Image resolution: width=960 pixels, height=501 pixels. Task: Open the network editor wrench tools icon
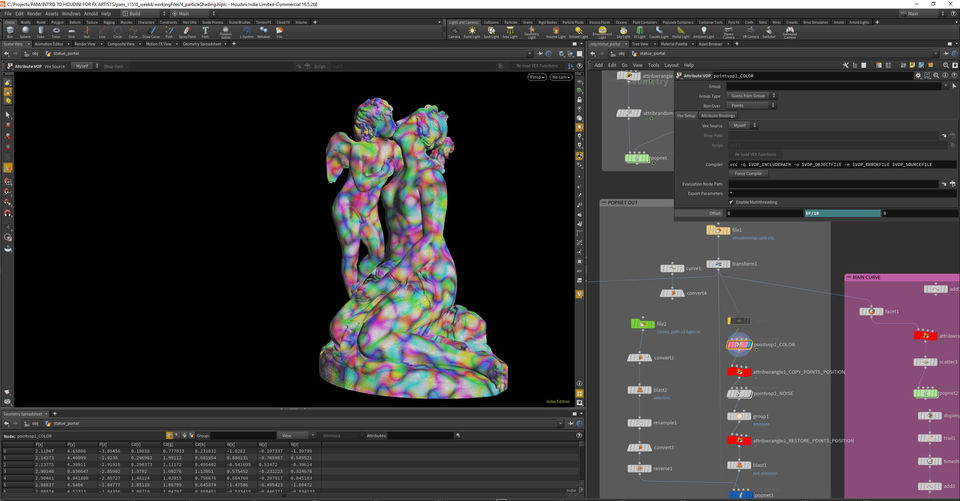click(x=846, y=65)
